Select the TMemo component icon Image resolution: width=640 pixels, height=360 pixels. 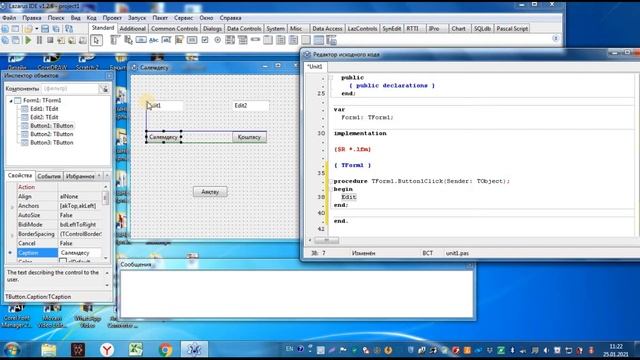(179, 40)
